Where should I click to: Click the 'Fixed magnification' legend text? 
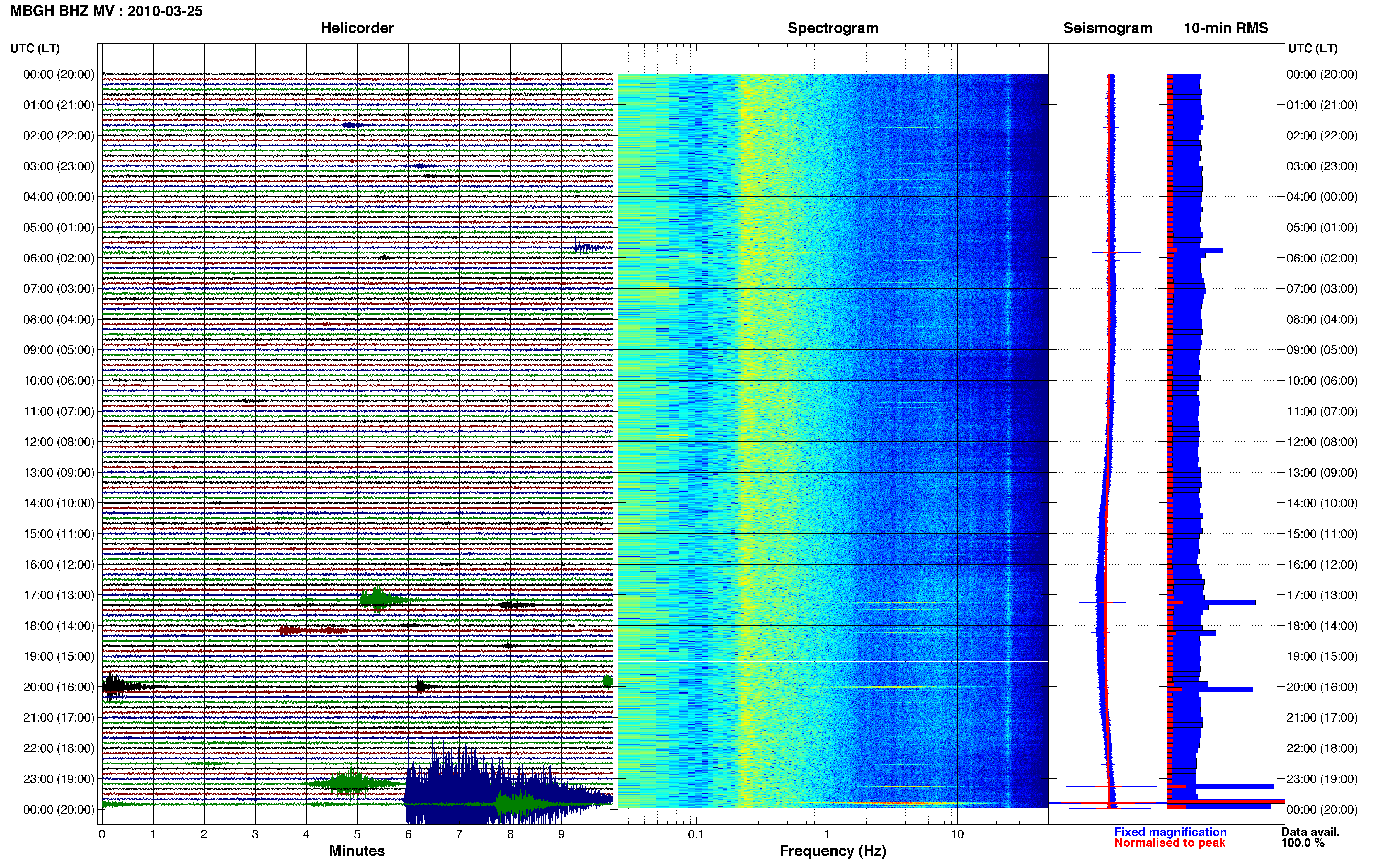1170,832
